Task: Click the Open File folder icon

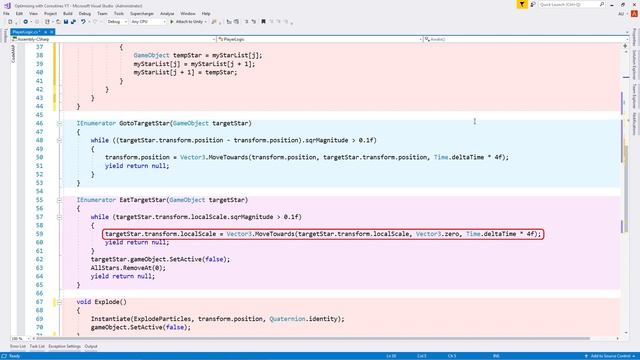Action: [x=58, y=22]
